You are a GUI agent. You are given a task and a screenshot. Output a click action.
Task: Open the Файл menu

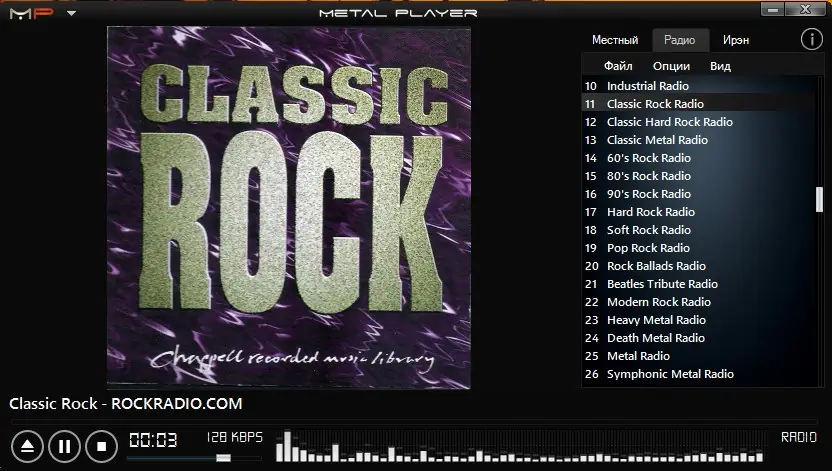(x=618, y=66)
